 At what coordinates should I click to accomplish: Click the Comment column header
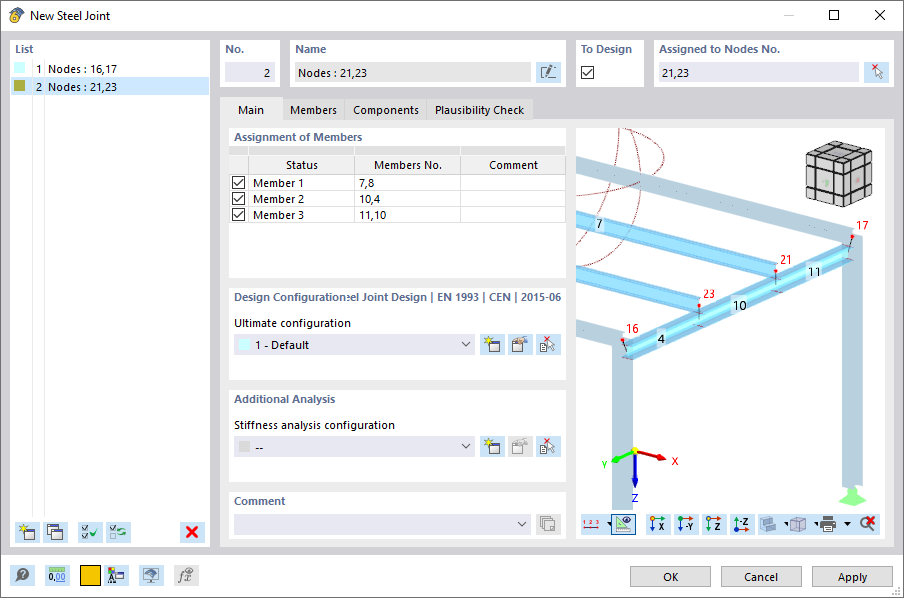(x=513, y=165)
